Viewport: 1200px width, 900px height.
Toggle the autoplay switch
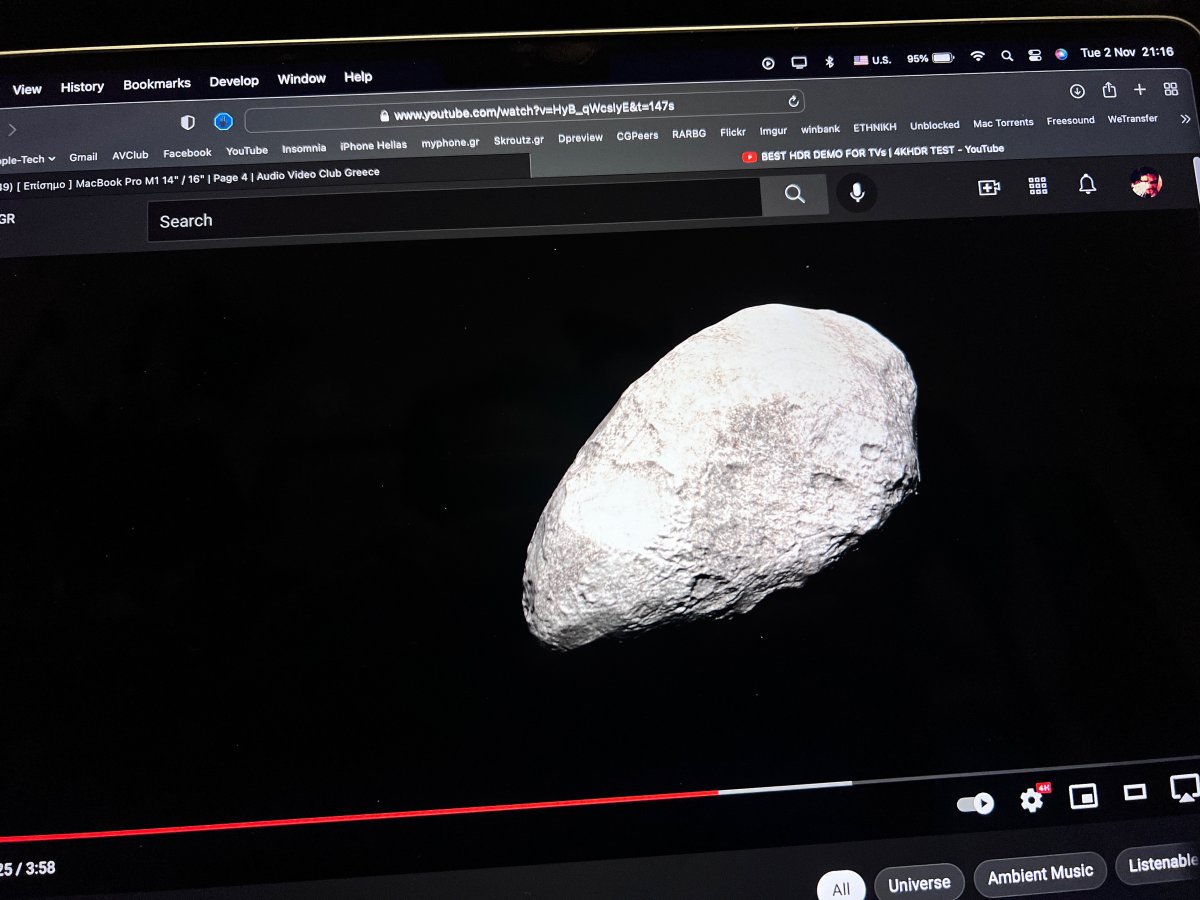975,804
